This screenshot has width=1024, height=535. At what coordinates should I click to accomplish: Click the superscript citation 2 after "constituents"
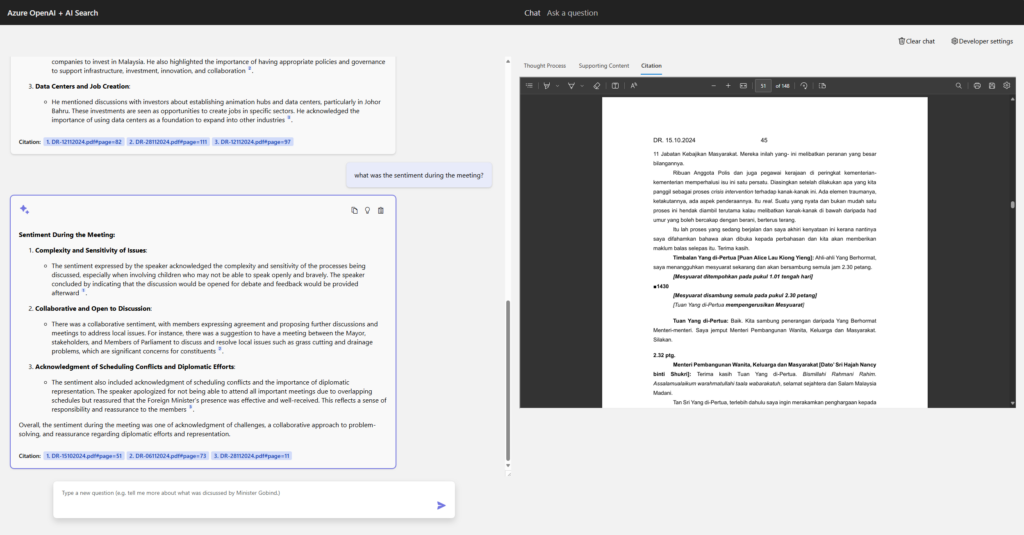pyautogui.click(x=219, y=349)
